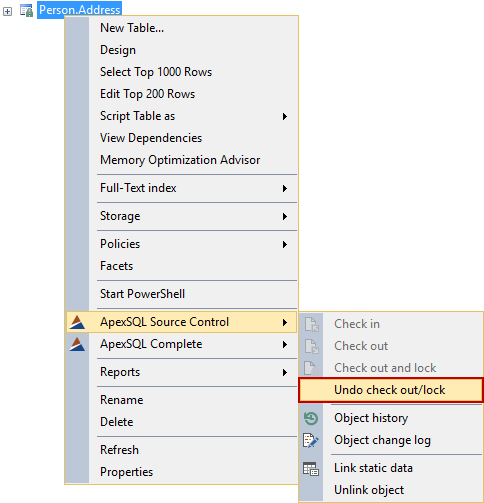The width and height of the screenshot is (484, 503).
Task: Select Unlink object from submenu
Action: coord(369,490)
